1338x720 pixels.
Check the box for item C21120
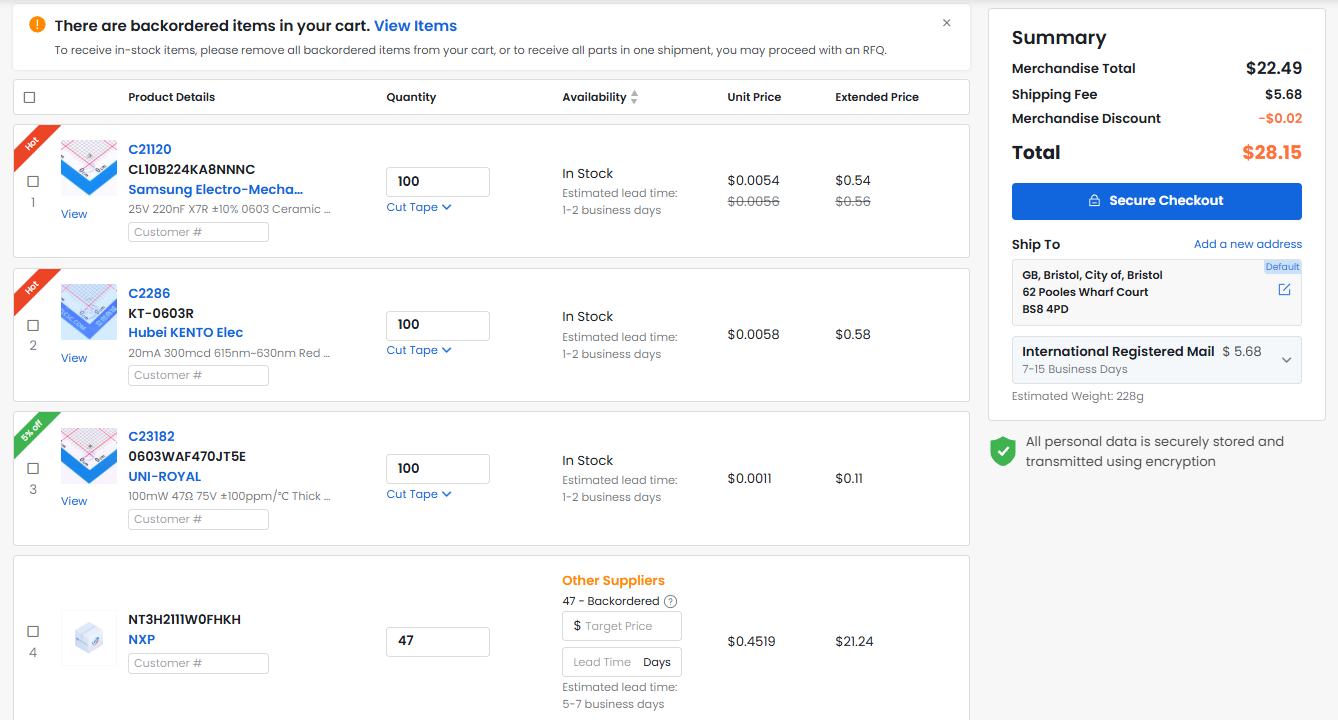coord(33,182)
